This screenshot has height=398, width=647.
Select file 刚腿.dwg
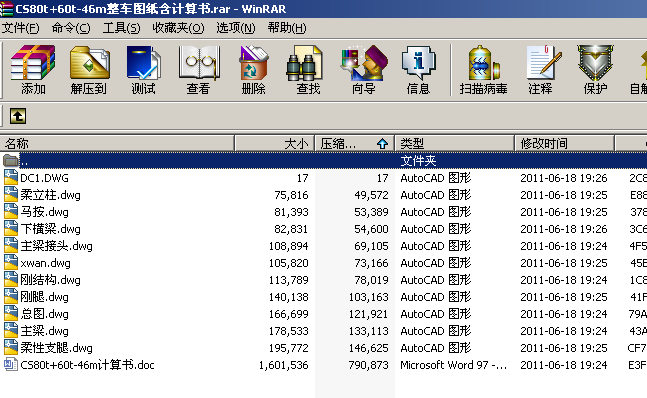click(45, 297)
